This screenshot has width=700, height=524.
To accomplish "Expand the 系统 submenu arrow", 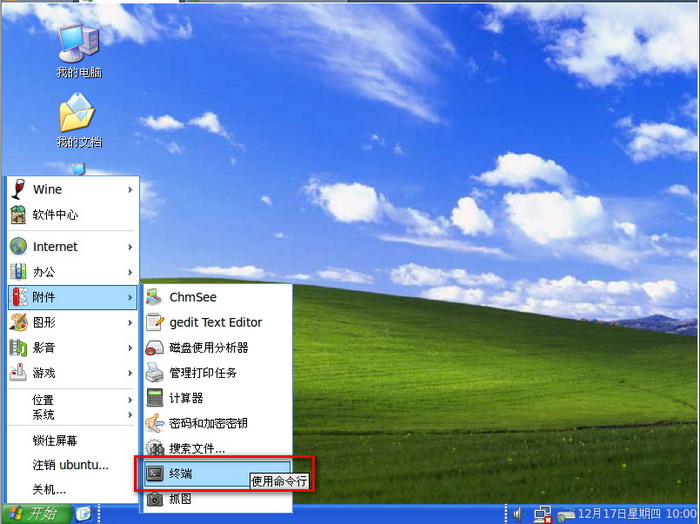I will click(130, 415).
